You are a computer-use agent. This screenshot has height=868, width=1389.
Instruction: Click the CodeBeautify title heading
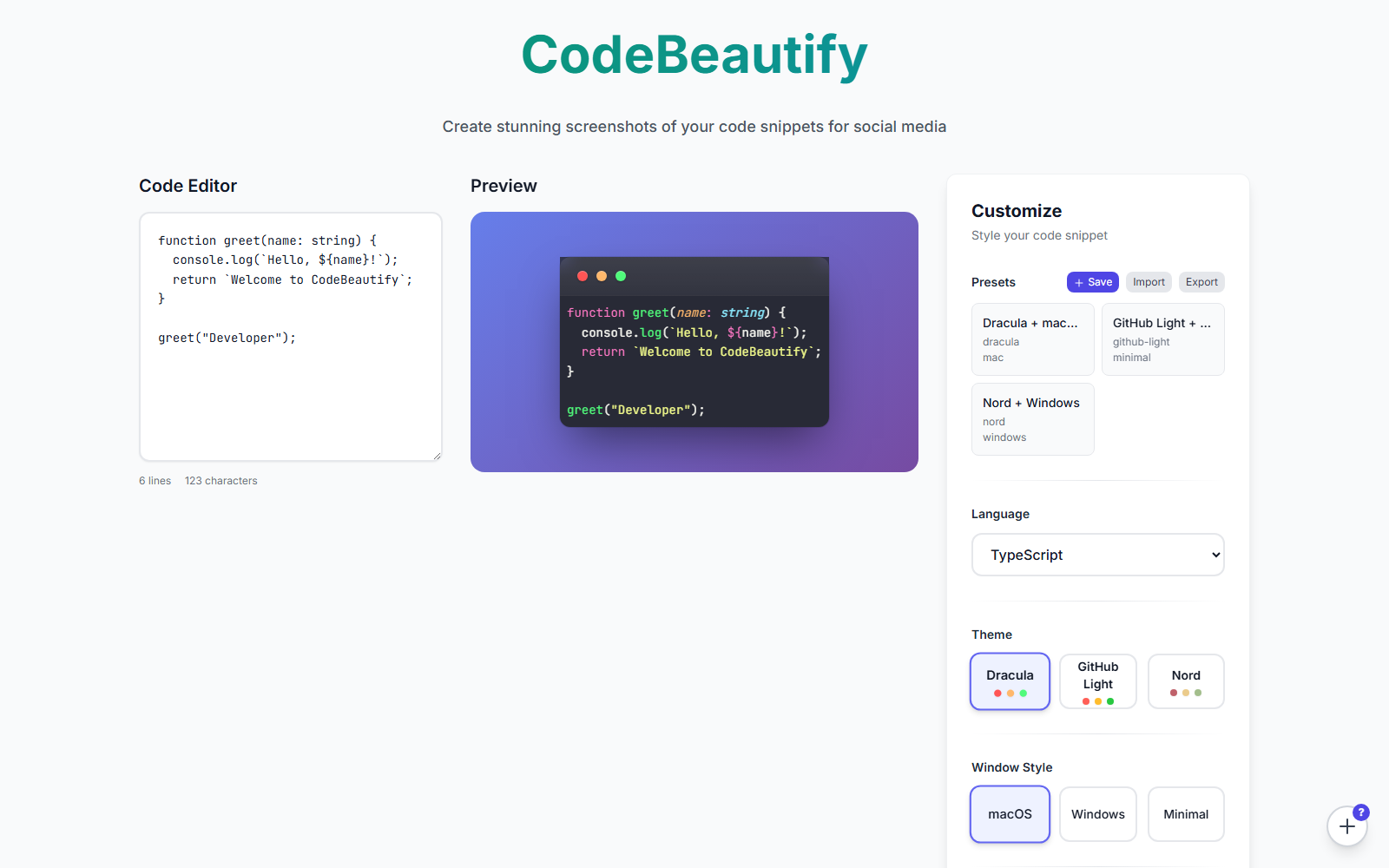[x=694, y=55]
